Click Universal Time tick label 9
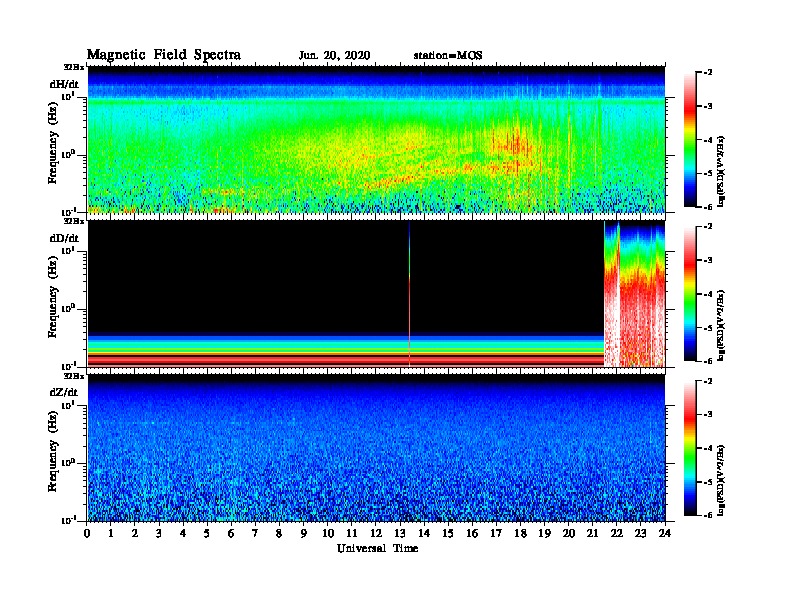792x612 pixels. coord(303,533)
